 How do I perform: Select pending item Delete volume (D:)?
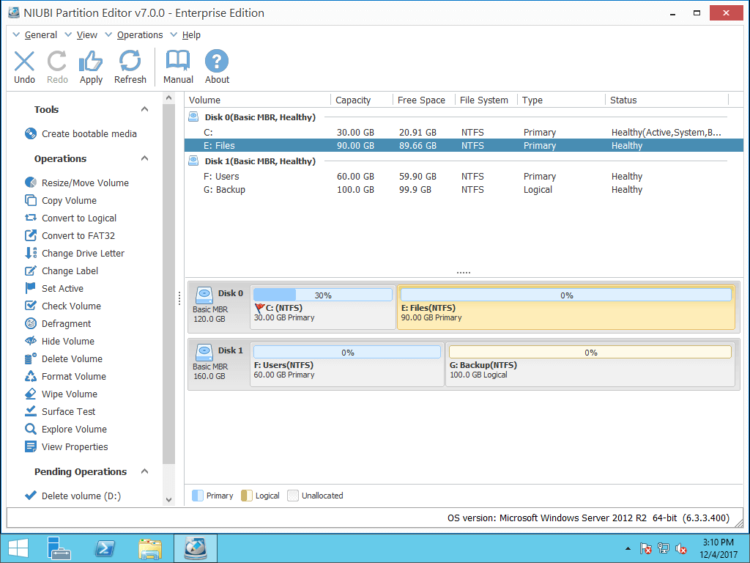[x=73, y=496]
